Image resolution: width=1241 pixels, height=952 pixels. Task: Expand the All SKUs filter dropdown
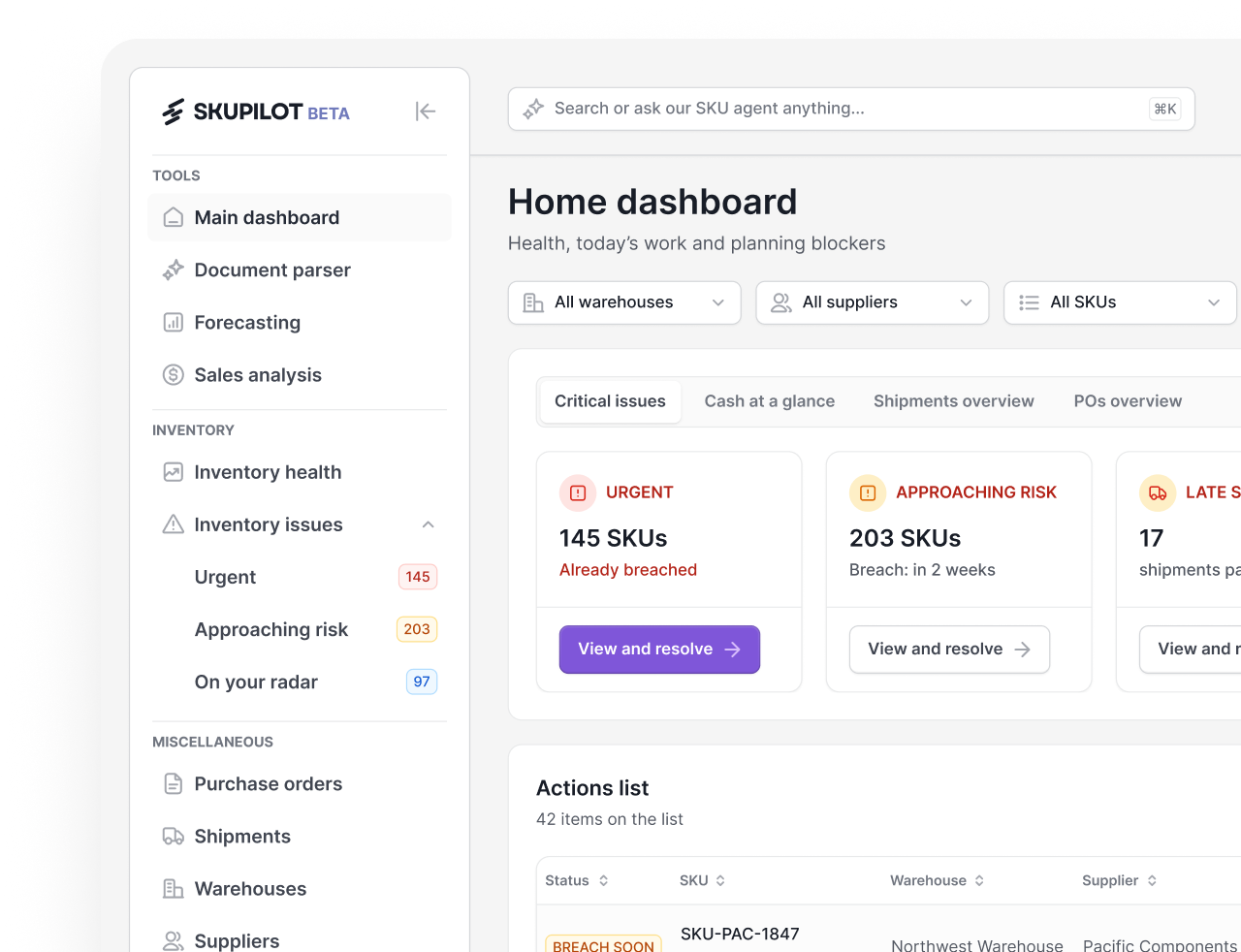(x=1120, y=302)
